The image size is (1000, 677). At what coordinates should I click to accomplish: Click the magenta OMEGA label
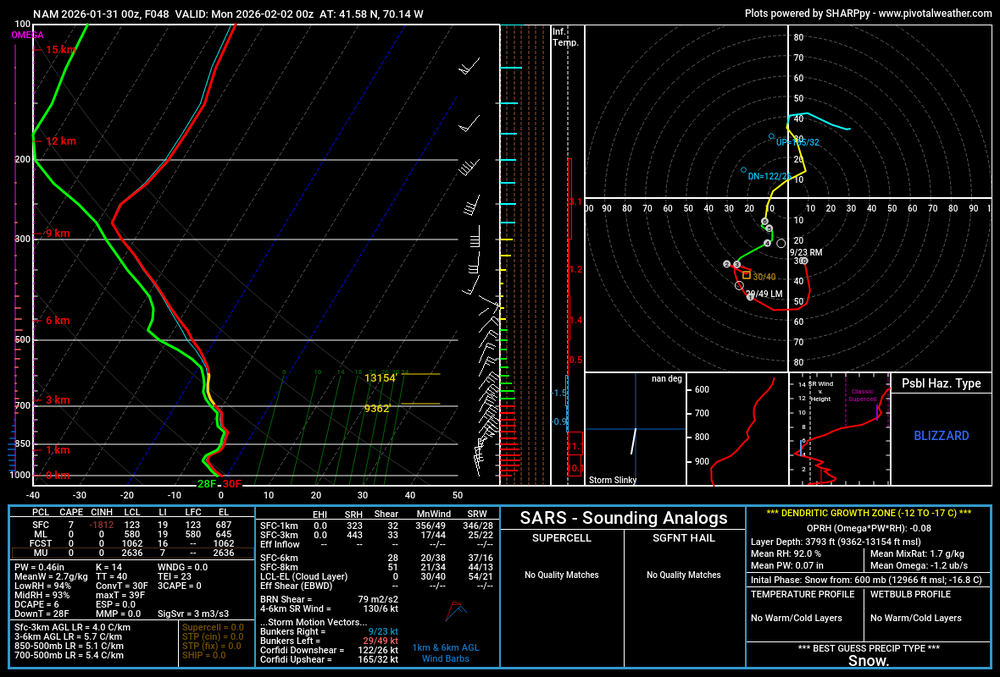(x=27, y=35)
